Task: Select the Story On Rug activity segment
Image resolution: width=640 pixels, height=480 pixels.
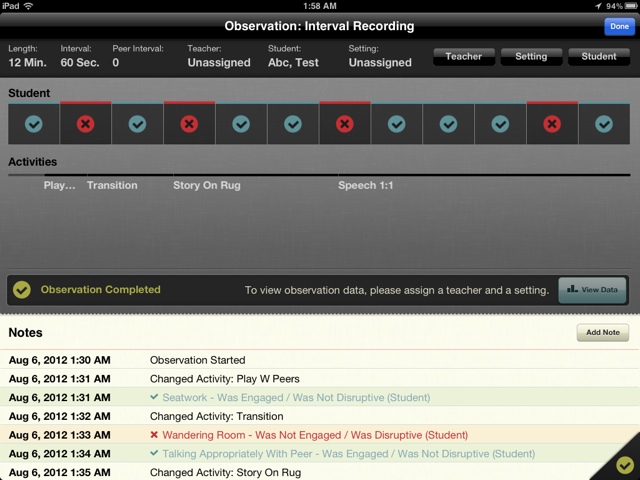Action: pyautogui.click(x=207, y=185)
